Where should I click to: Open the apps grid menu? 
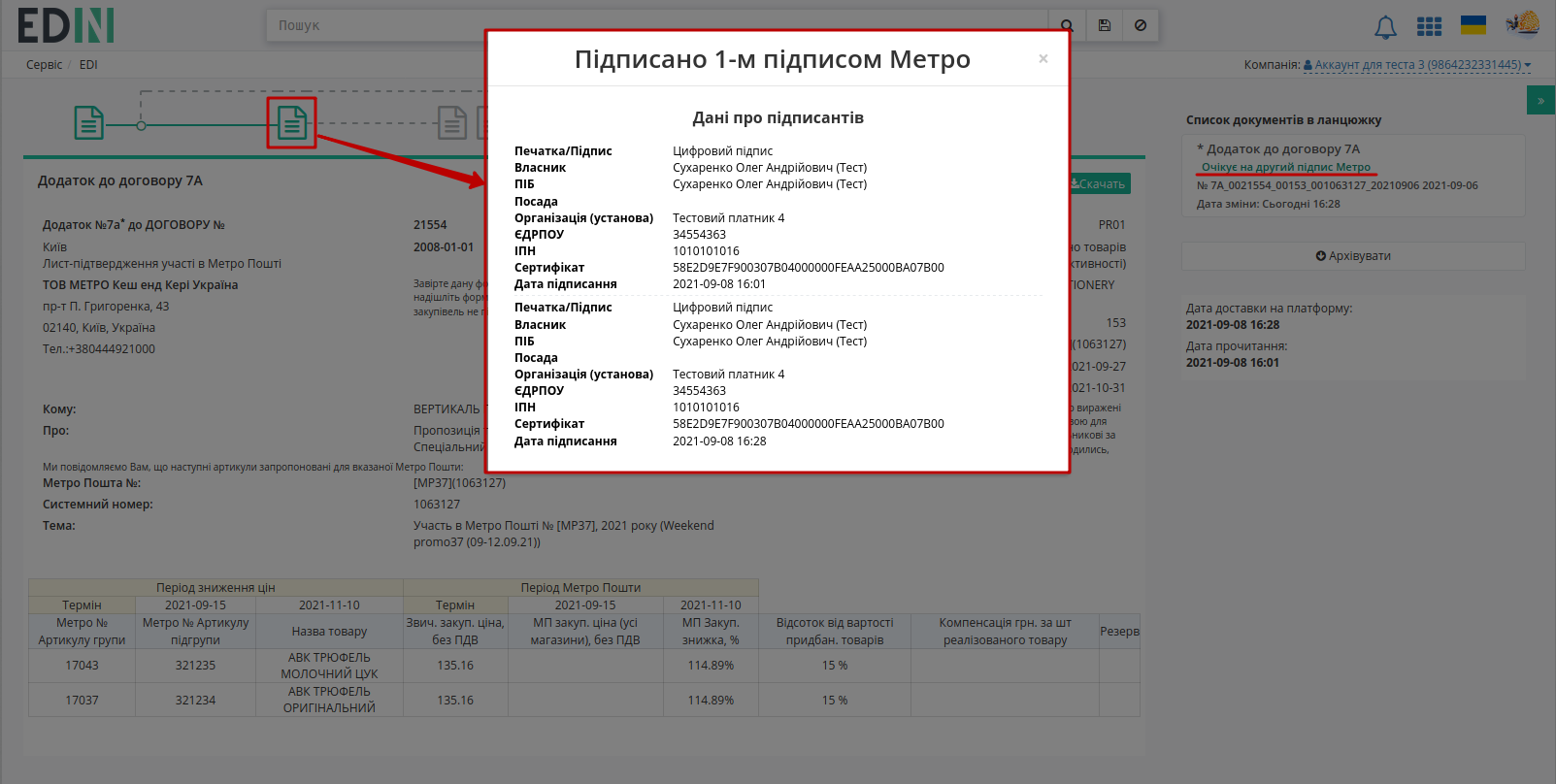(1429, 26)
